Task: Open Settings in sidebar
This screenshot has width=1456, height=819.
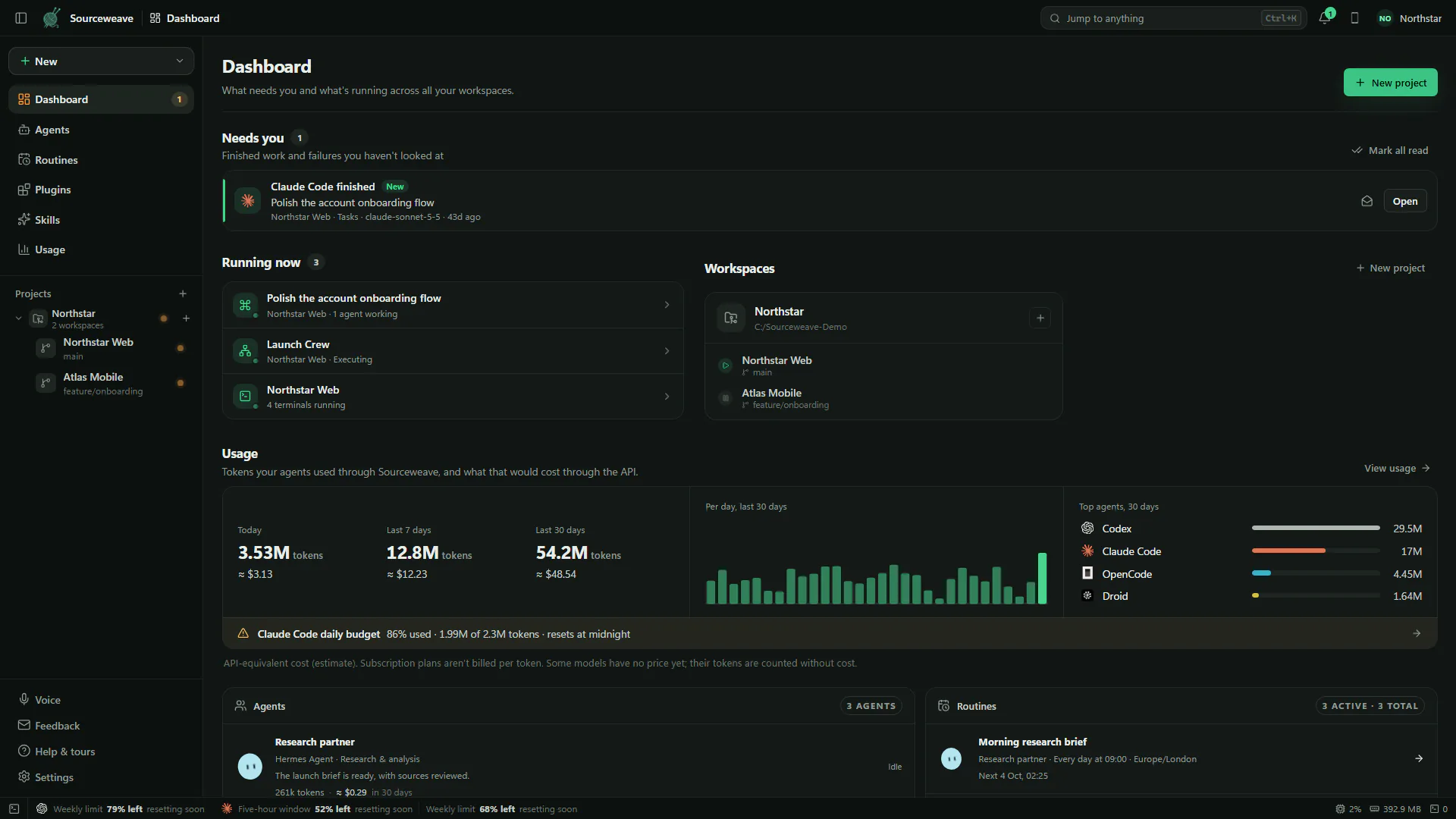Action: 101,777
